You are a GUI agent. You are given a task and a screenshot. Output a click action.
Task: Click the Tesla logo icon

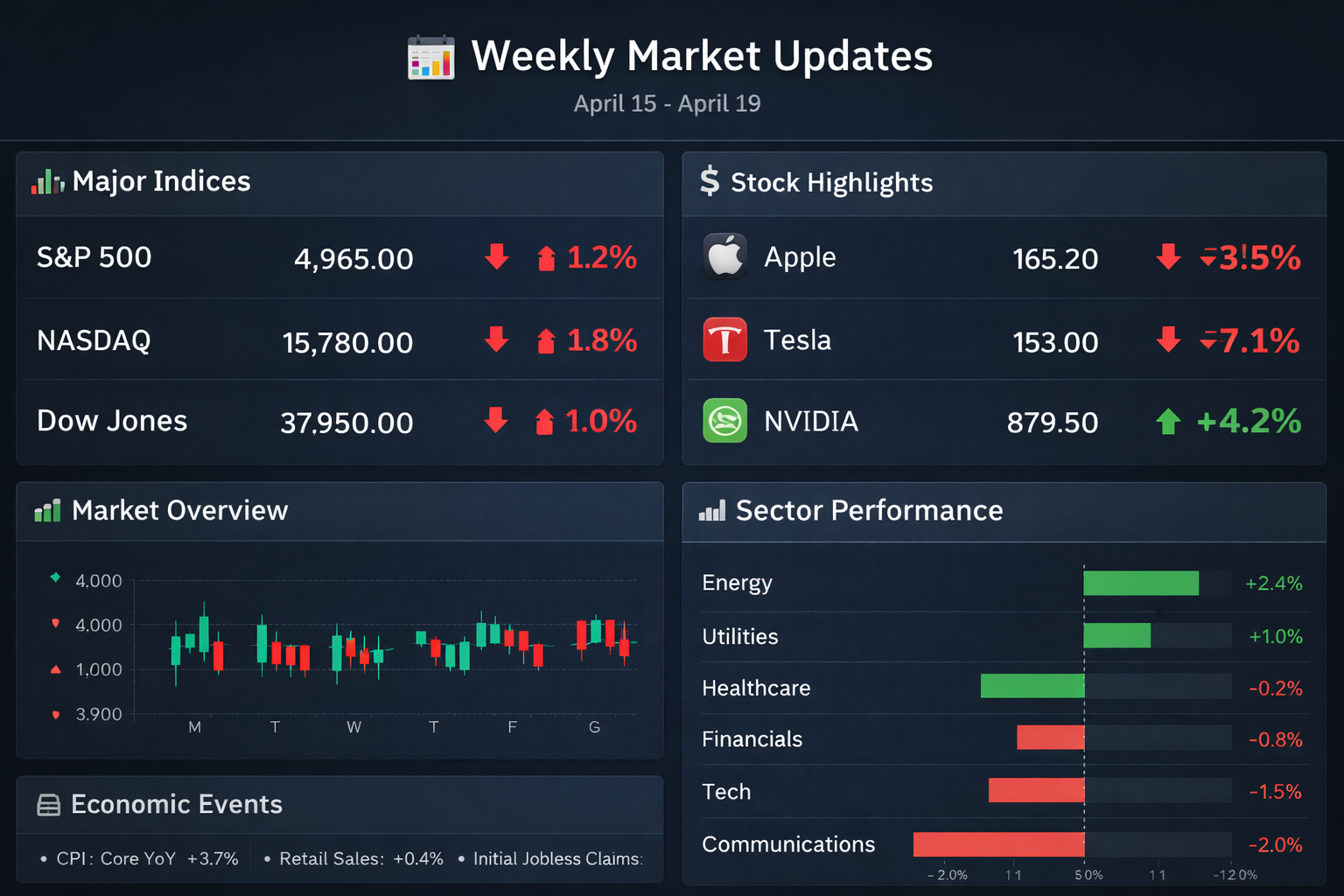pos(724,339)
